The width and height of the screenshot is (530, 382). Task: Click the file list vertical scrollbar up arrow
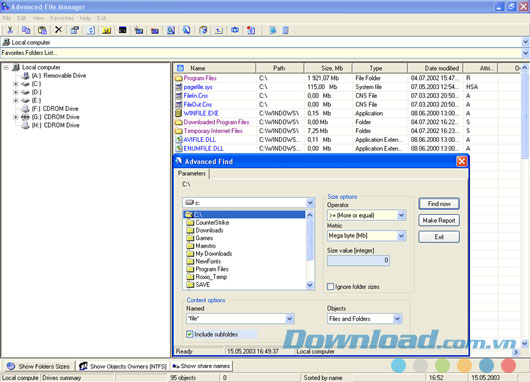(525, 68)
